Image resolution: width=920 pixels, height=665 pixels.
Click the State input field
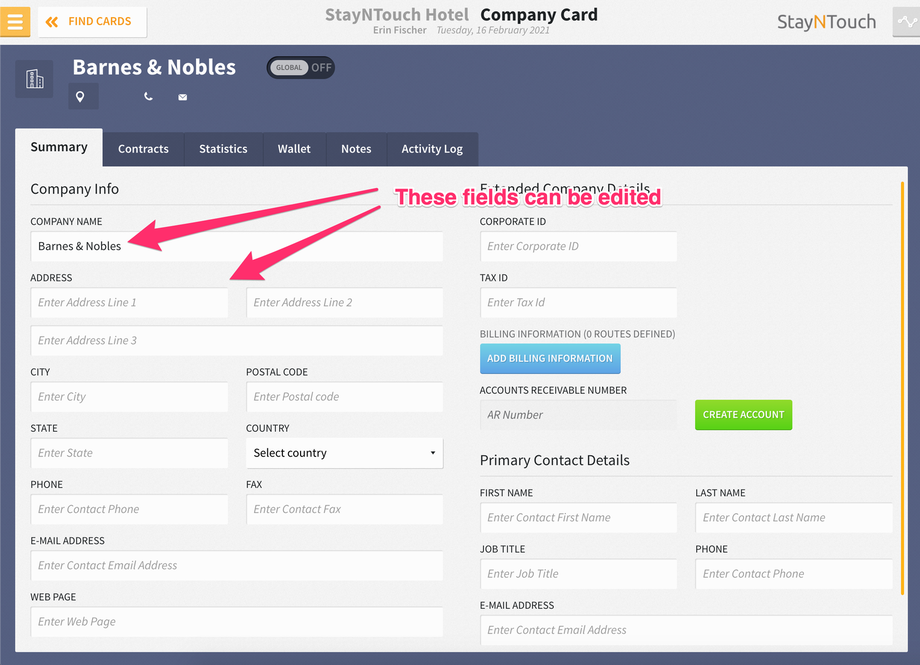pos(129,453)
